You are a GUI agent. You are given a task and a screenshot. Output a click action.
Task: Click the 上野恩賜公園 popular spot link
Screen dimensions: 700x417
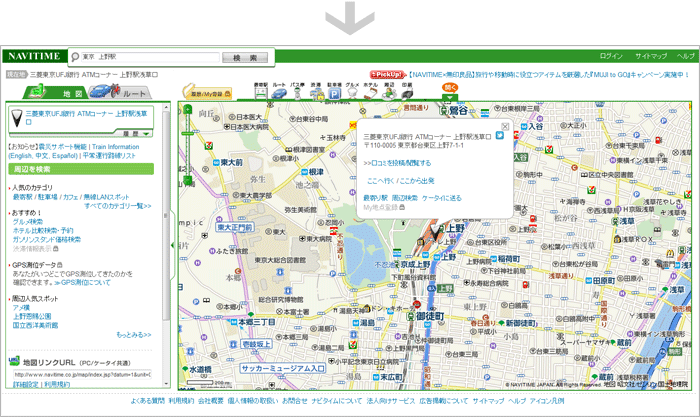[32, 317]
